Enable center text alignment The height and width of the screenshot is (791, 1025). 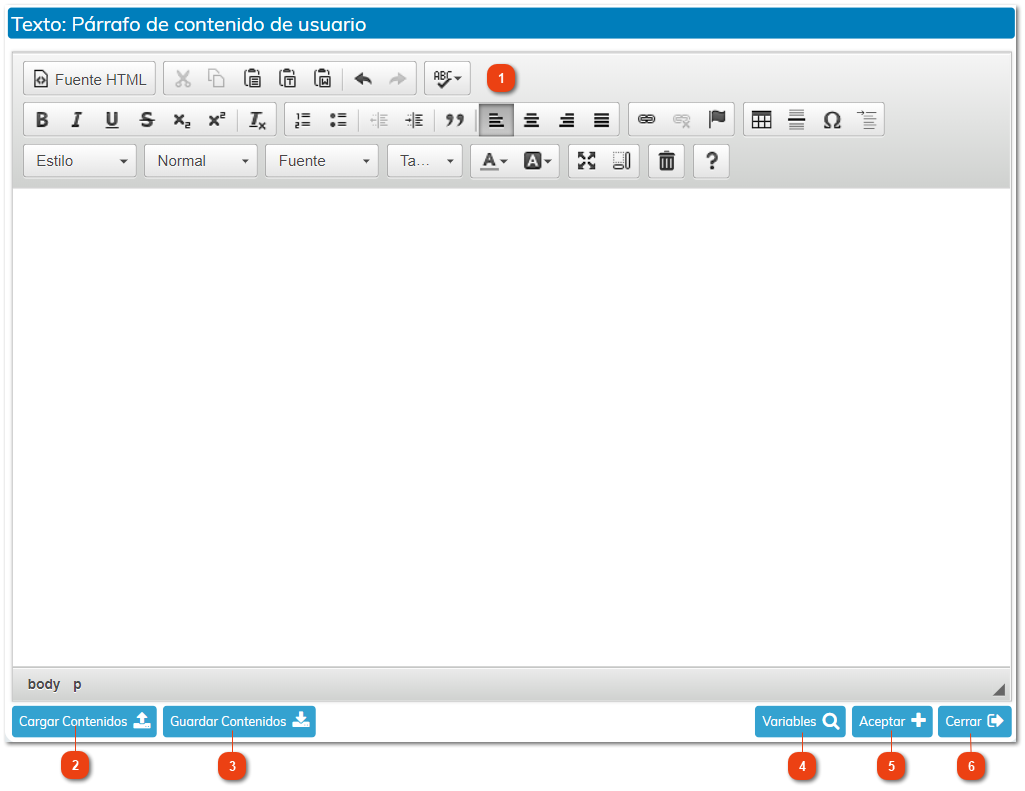[x=532, y=120]
